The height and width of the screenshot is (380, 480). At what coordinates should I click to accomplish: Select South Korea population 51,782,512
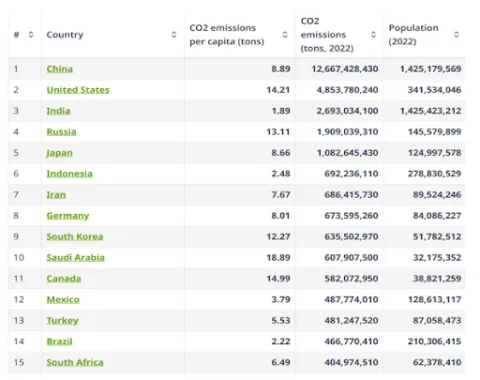pos(437,237)
